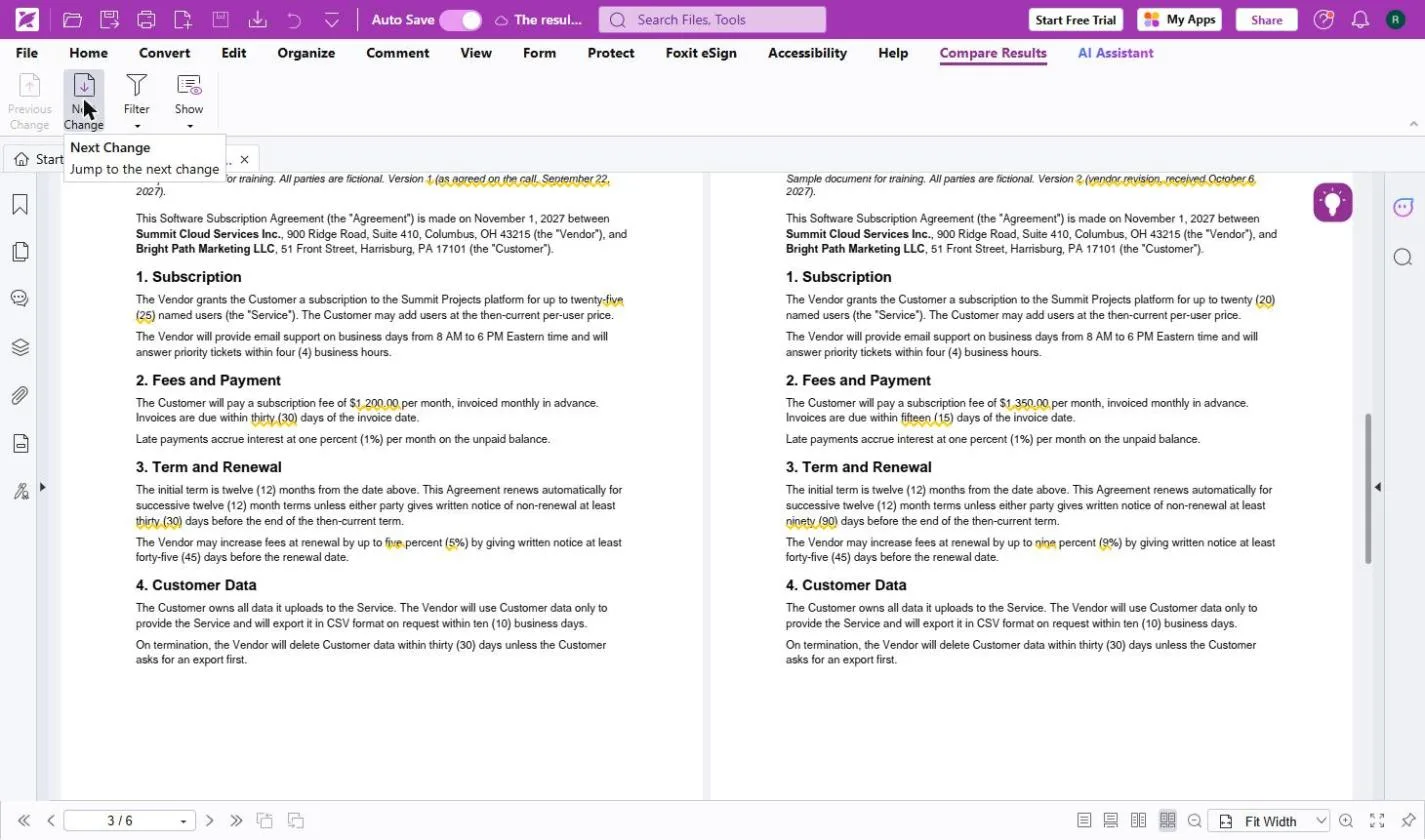Open the Comments panel icon in sidebar
This screenshot has height=840, width=1425.
pyautogui.click(x=20, y=298)
